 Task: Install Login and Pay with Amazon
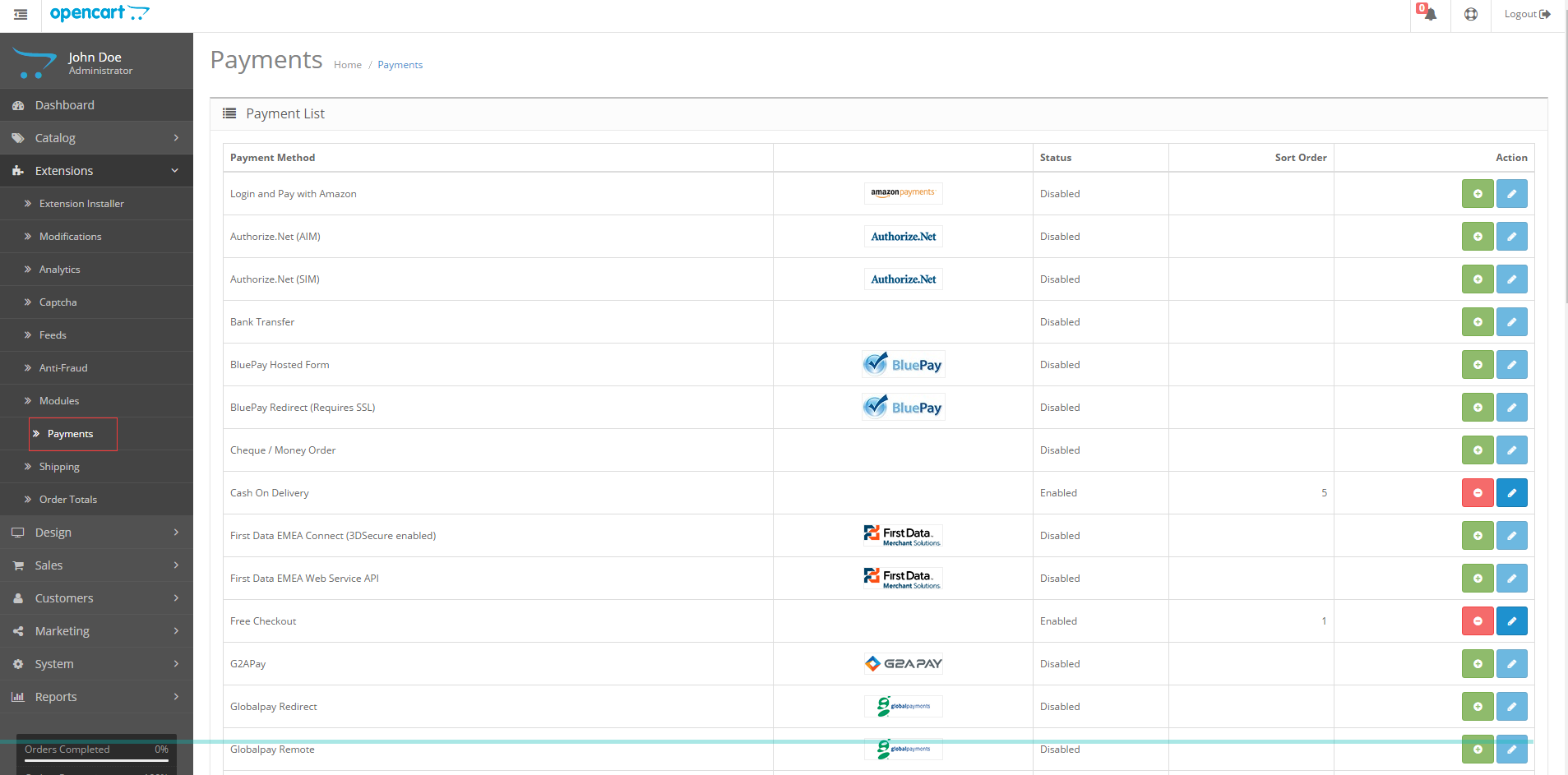pos(1477,194)
